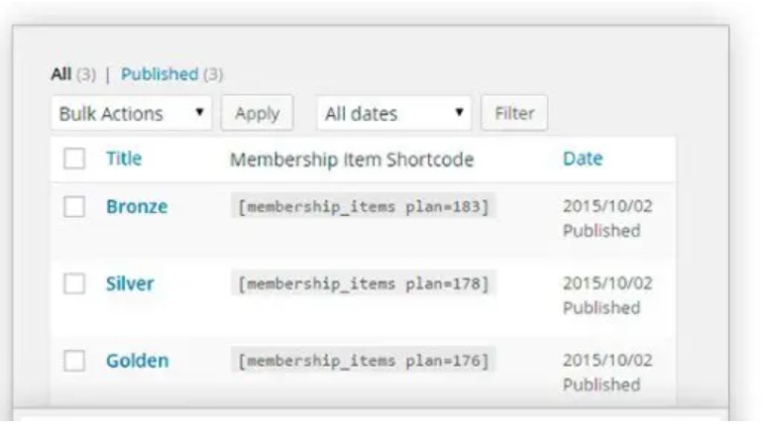This screenshot has width=768, height=435.
Task: Open the Golden membership plan
Action: click(x=138, y=361)
